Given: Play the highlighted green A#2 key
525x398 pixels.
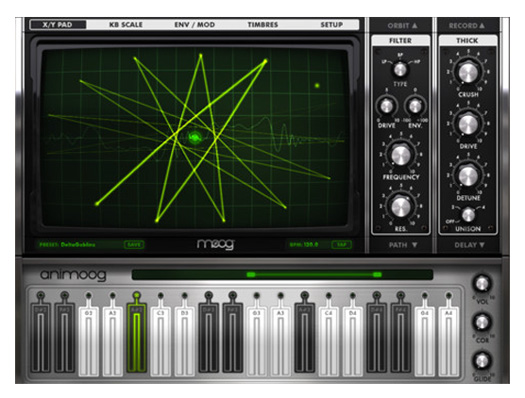Looking at the screenshot, I should point(136,337).
